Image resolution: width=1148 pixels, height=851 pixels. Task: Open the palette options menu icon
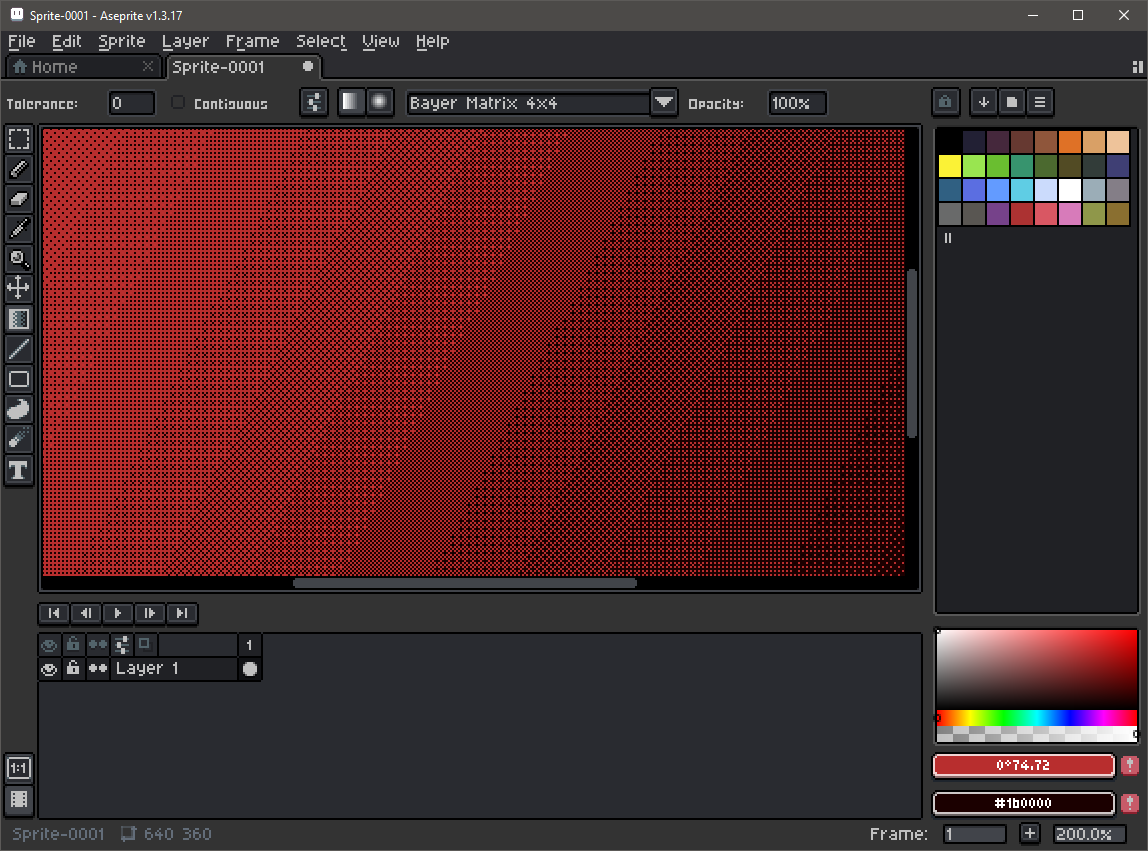click(1040, 103)
